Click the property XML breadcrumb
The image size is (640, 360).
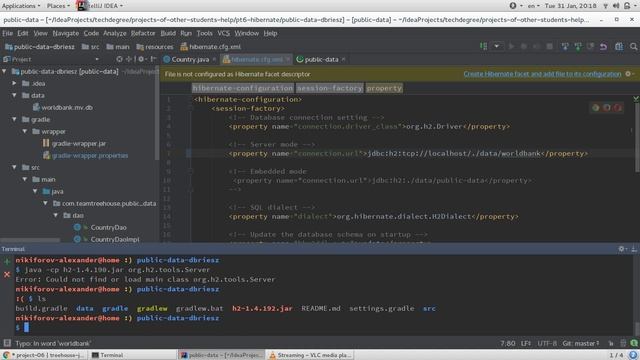(x=384, y=88)
